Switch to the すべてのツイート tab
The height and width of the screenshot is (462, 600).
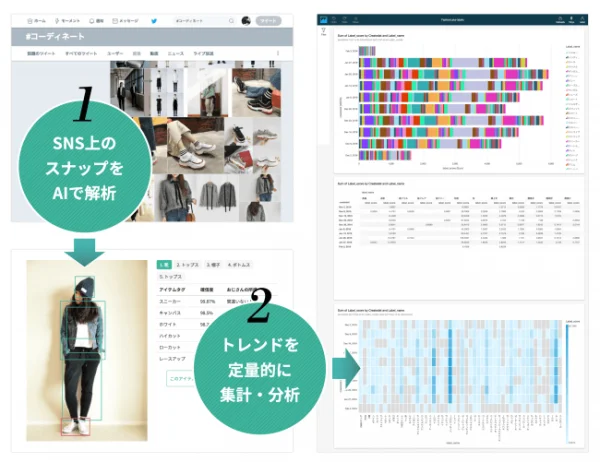(x=81, y=54)
